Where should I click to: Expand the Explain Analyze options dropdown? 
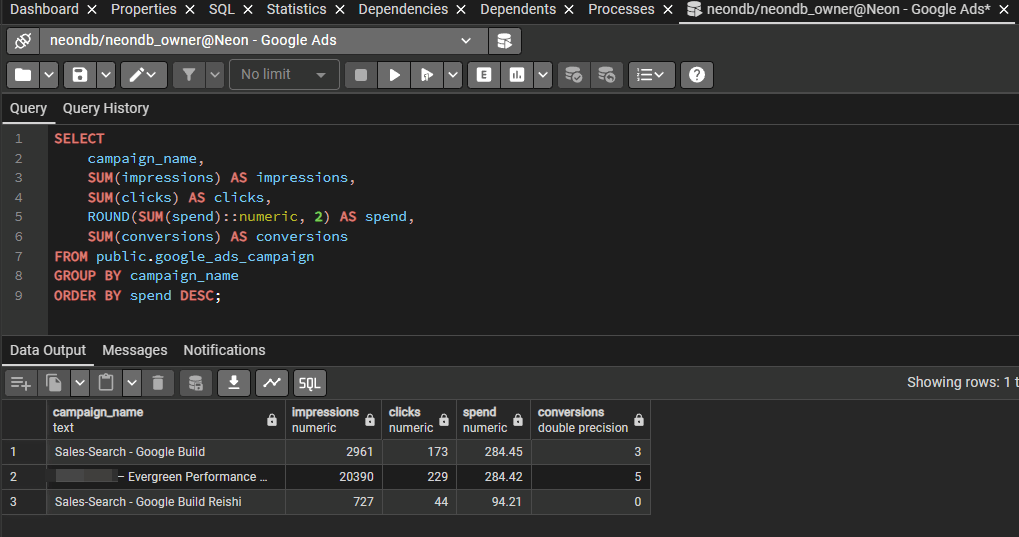(543, 75)
